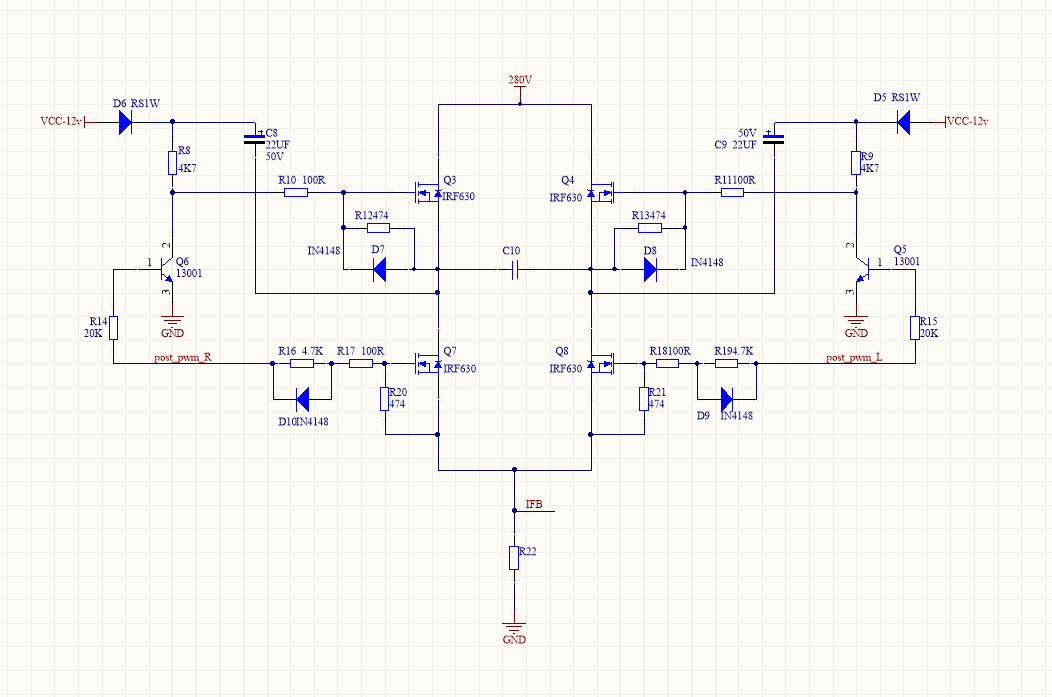Click the Q6 13001 transistor symbol

(165, 271)
